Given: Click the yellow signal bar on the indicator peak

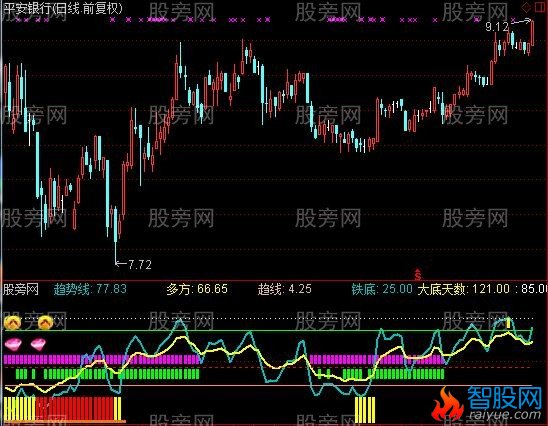Looking at the screenshot, I should coord(509,323).
